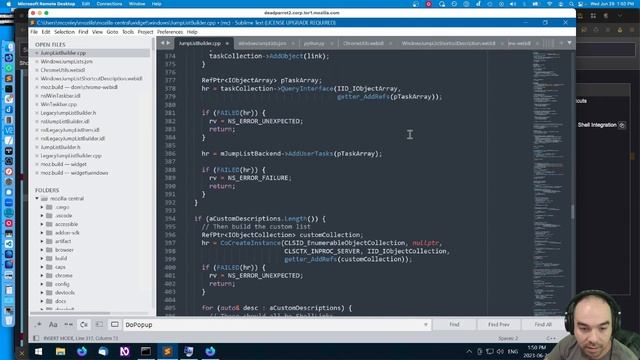Open JumpListBuilder.h in open files list

pyautogui.click(x=60, y=147)
